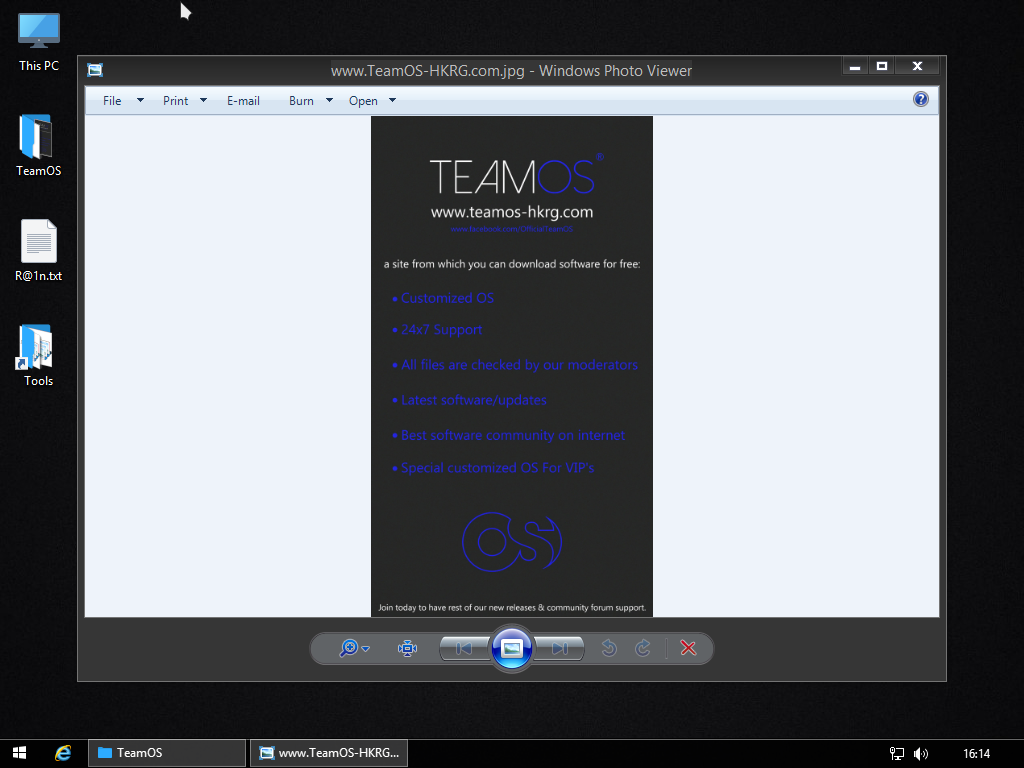
Task: Click the Photo Viewer title bar icon
Action: (95, 70)
